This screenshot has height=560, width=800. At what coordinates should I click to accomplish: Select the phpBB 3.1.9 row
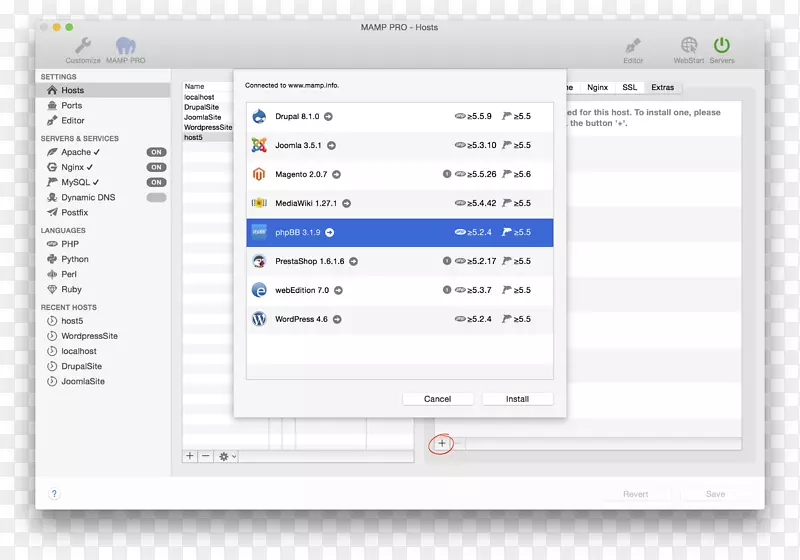point(399,233)
